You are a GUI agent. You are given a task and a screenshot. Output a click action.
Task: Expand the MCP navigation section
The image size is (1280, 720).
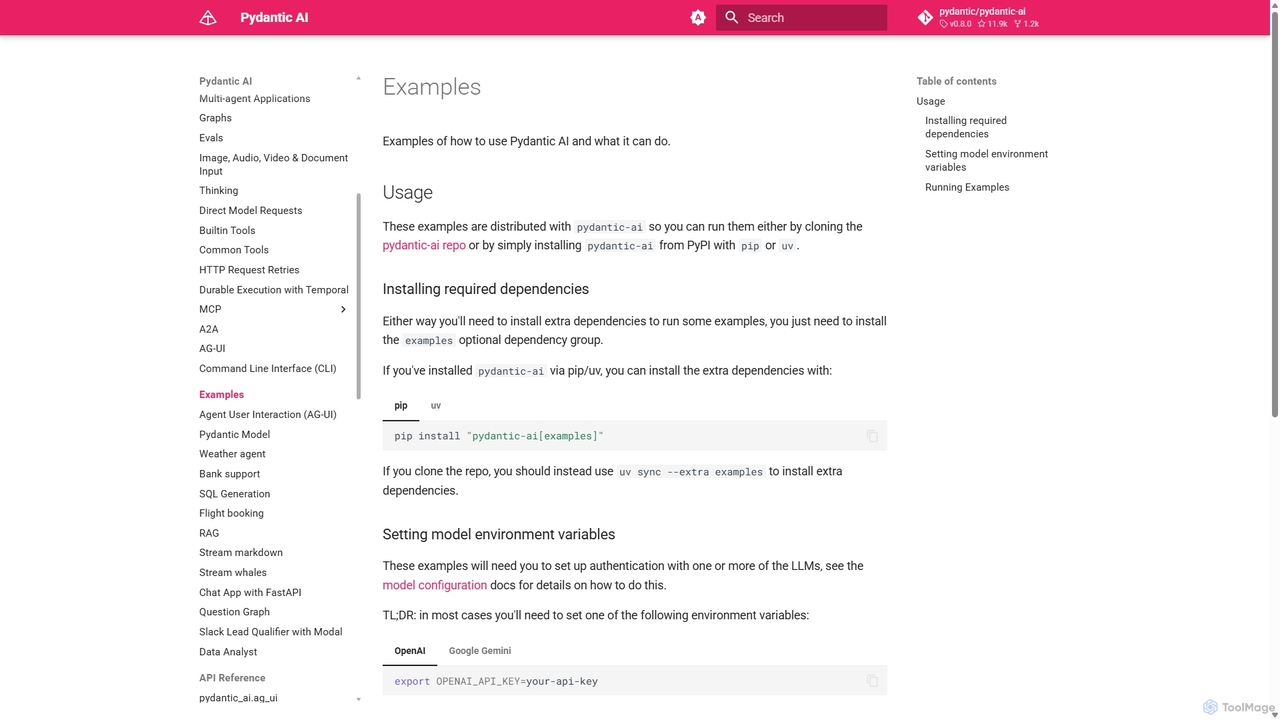[343, 309]
